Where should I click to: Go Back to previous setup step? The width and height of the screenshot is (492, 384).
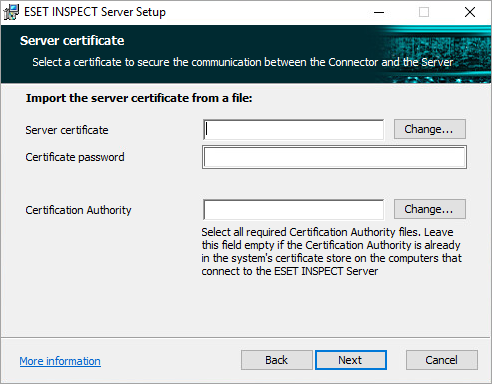[276, 360]
